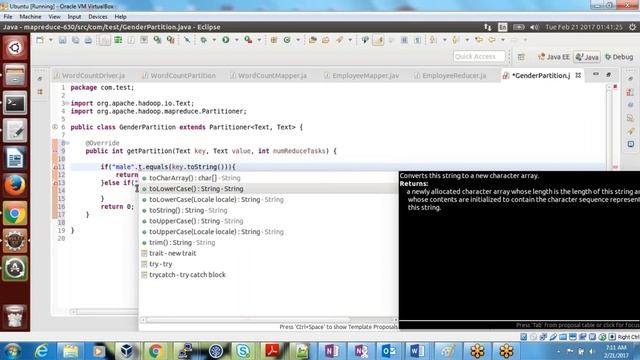Screen dimensions: 640x360
Task: Select toUpperCase(Locale locale) proposal
Action: coord(268,232)
